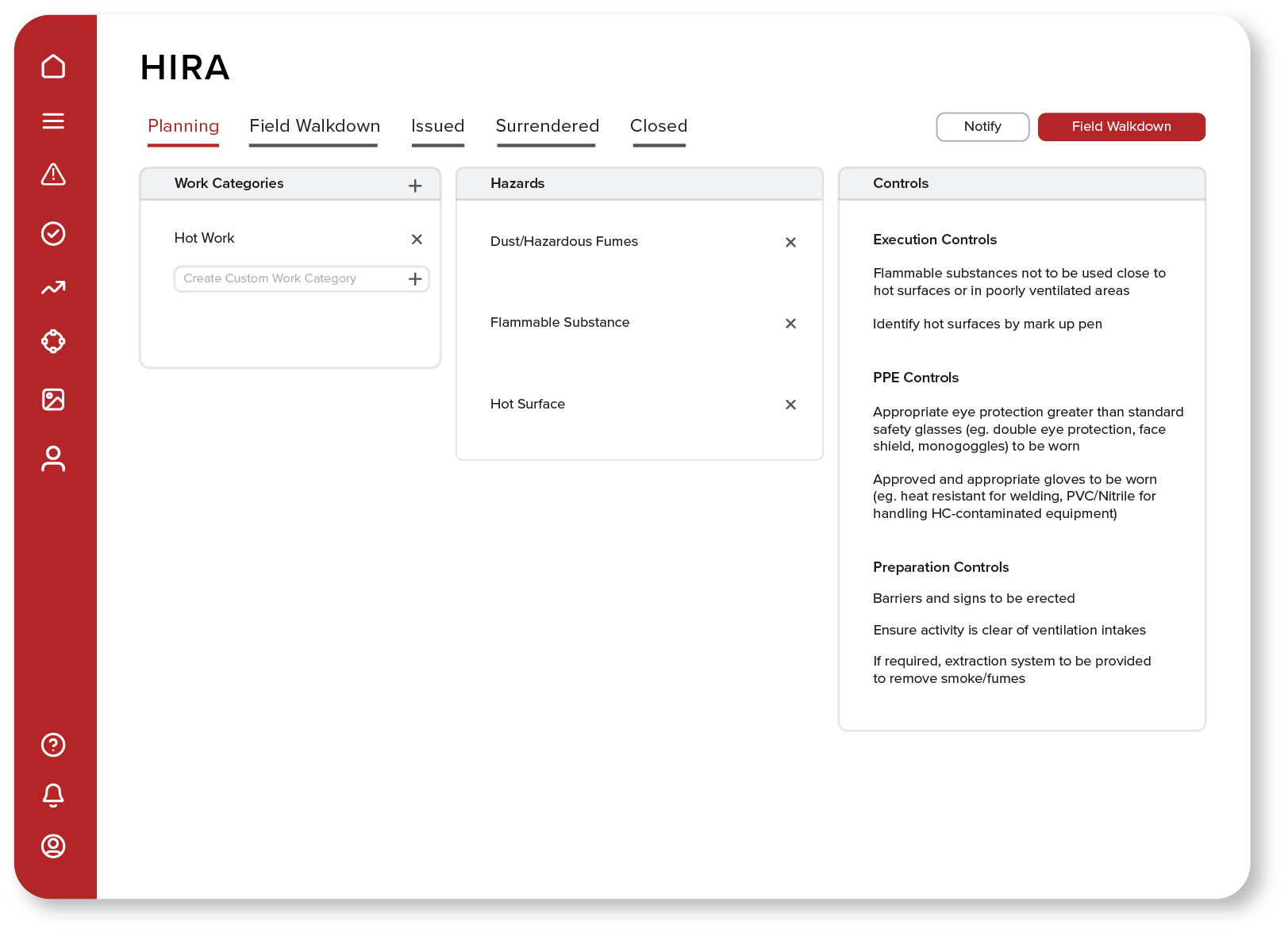Open the Closed tab

659,126
